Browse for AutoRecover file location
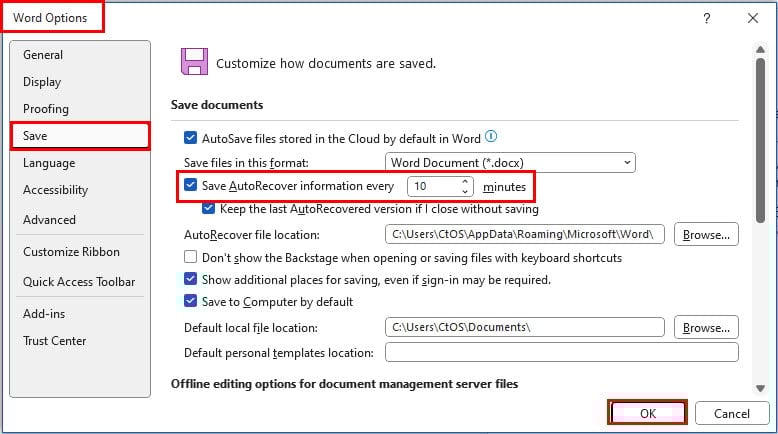 tap(706, 234)
